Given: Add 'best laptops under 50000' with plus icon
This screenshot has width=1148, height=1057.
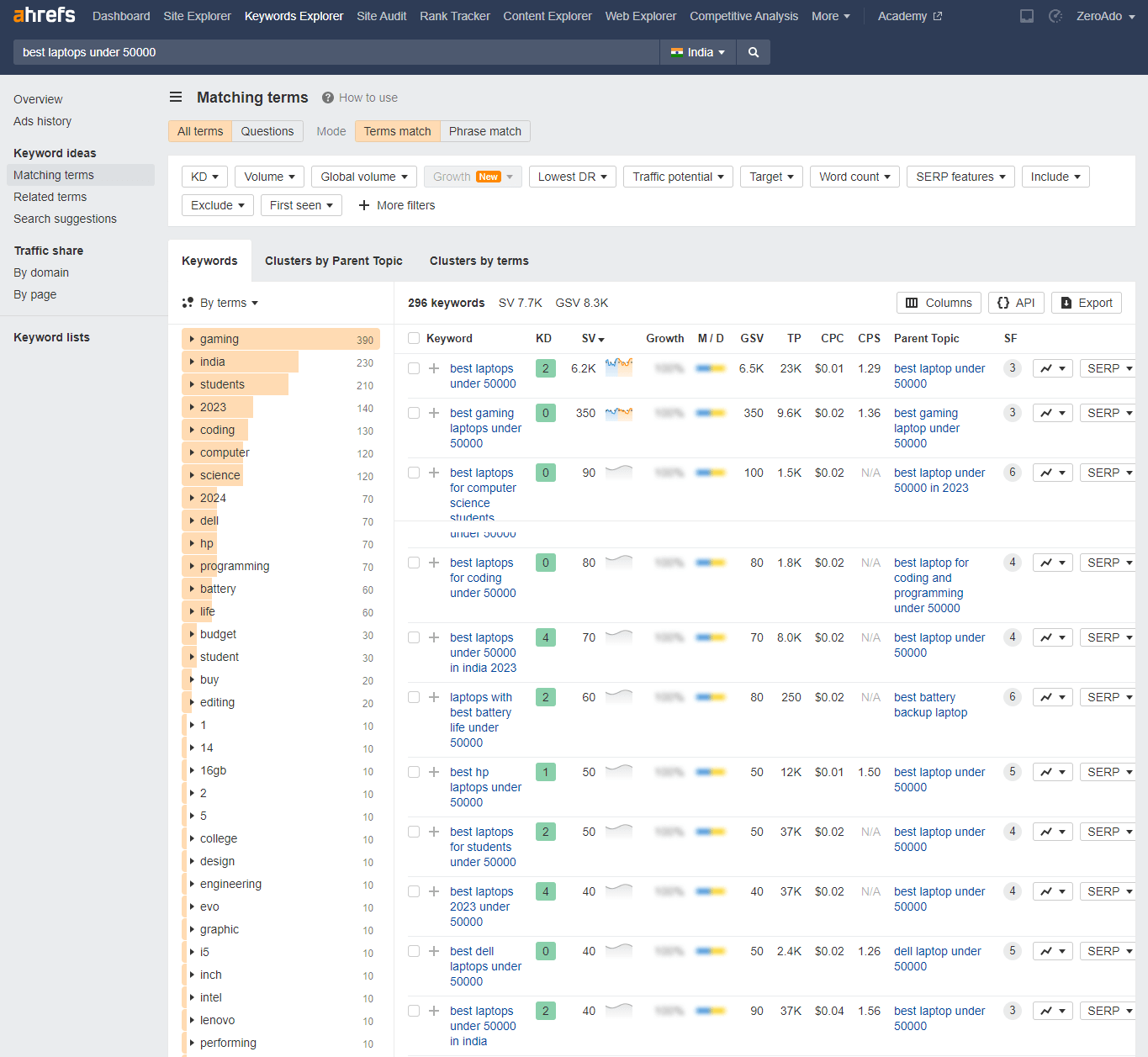Looking at the screenshot, I should (434, 368).
